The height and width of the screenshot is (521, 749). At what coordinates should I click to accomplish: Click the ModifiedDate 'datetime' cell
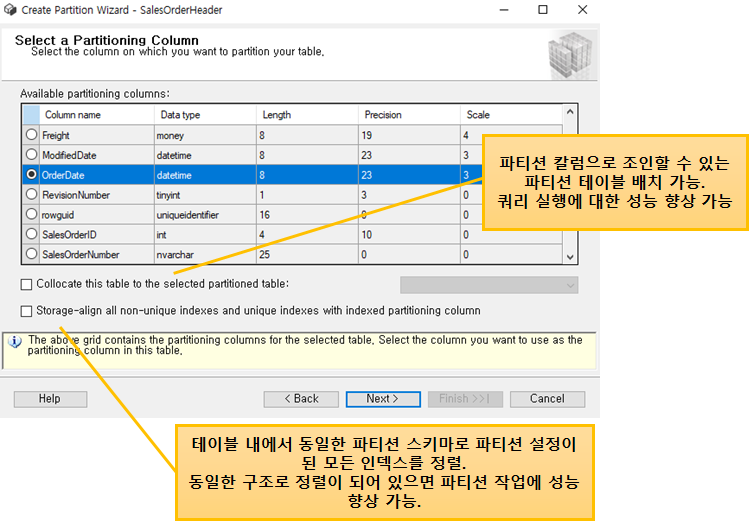coord(205,155)
